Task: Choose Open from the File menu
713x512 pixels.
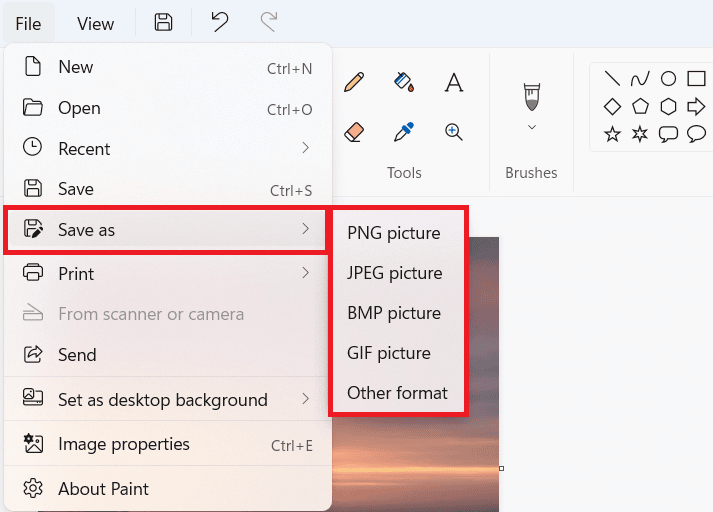Action: coord(168,108)
